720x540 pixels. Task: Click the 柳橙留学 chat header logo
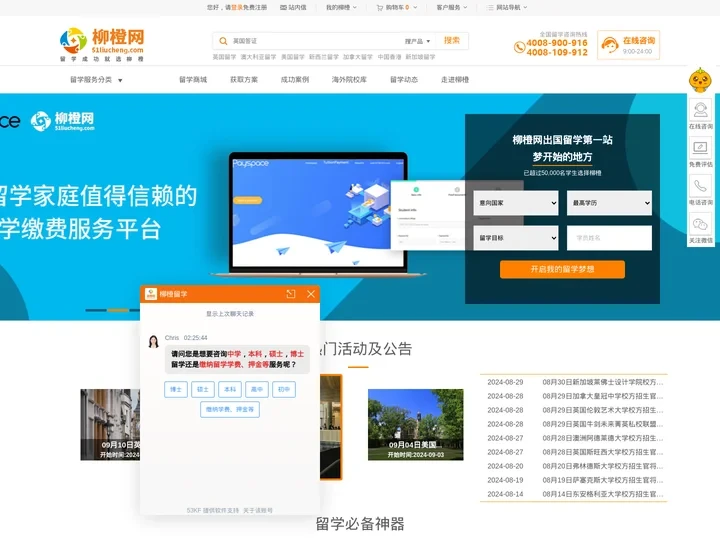tap(151, 294)
